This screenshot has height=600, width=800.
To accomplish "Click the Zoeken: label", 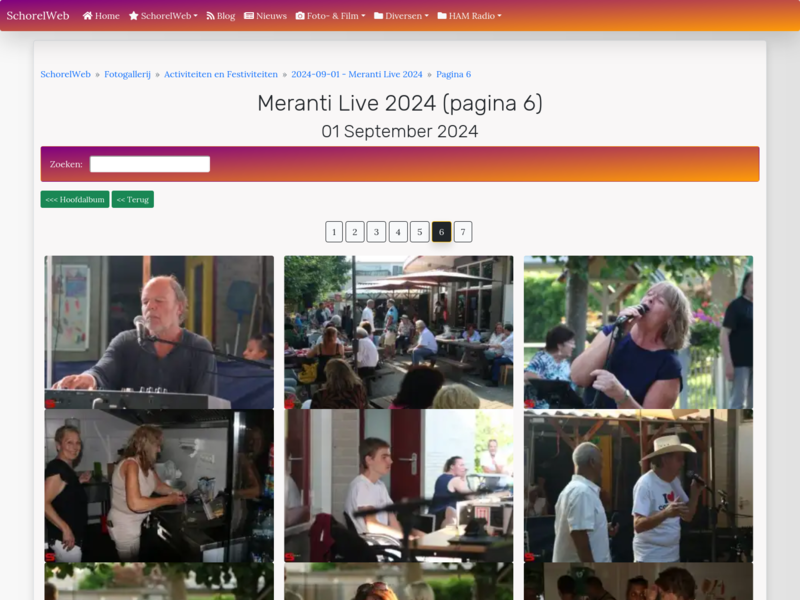I will [x=66, y=164].
